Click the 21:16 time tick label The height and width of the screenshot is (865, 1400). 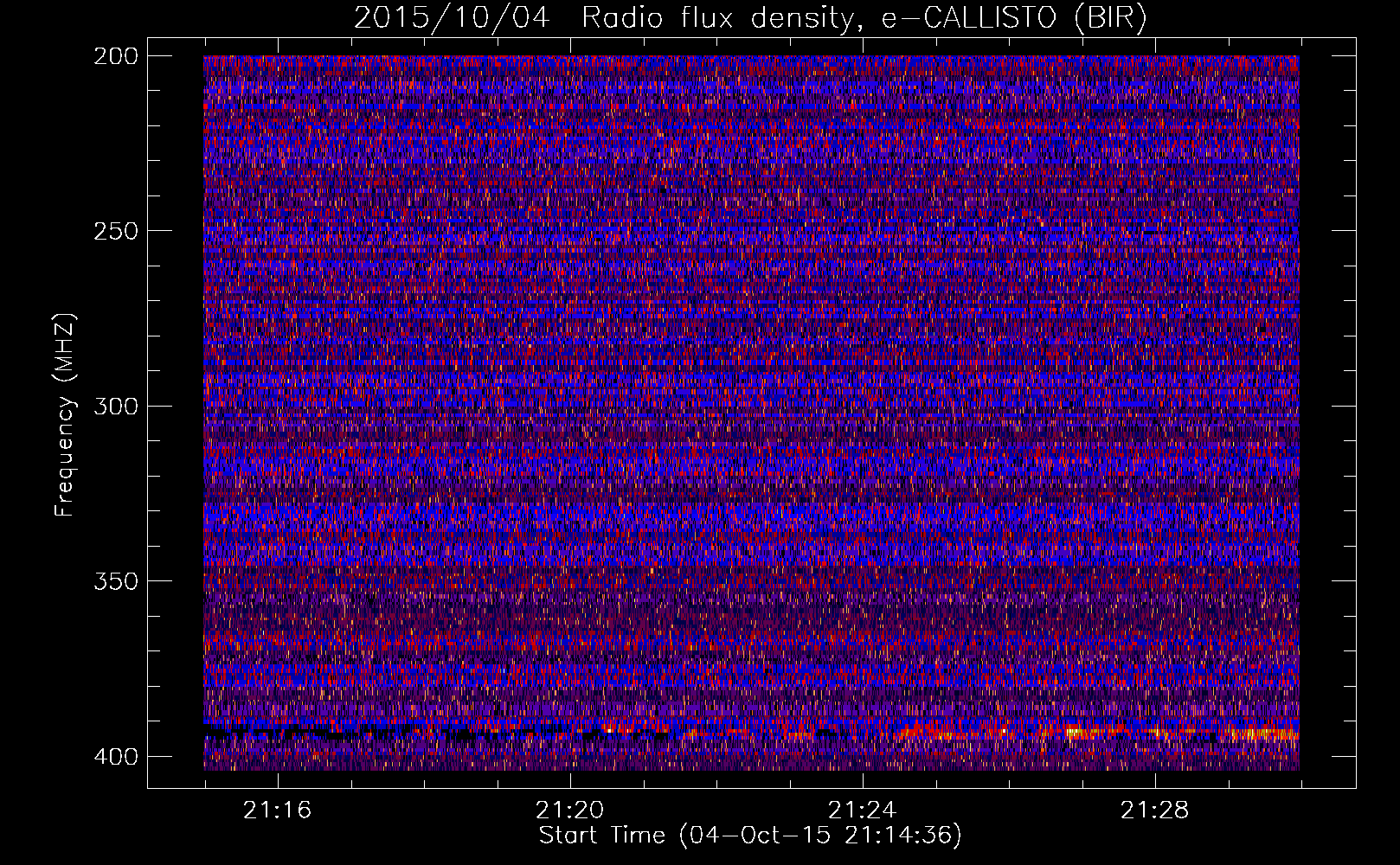pyautogui.click(x=277, y=811)
